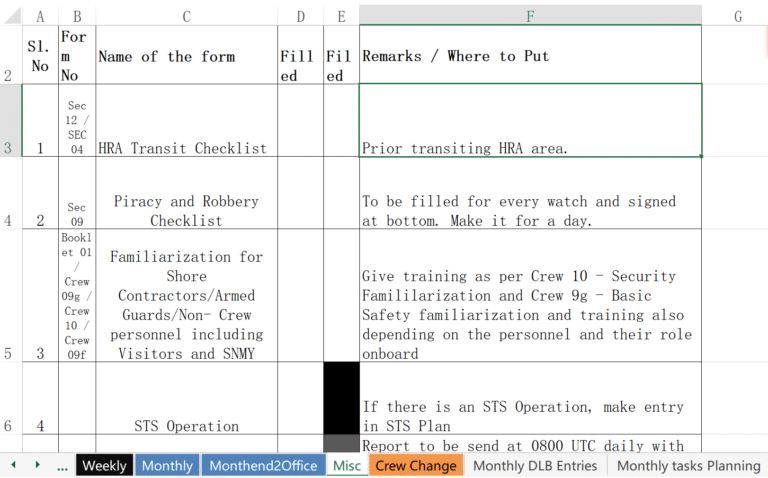Select the Misc sheet tab

tap(347, 466)
